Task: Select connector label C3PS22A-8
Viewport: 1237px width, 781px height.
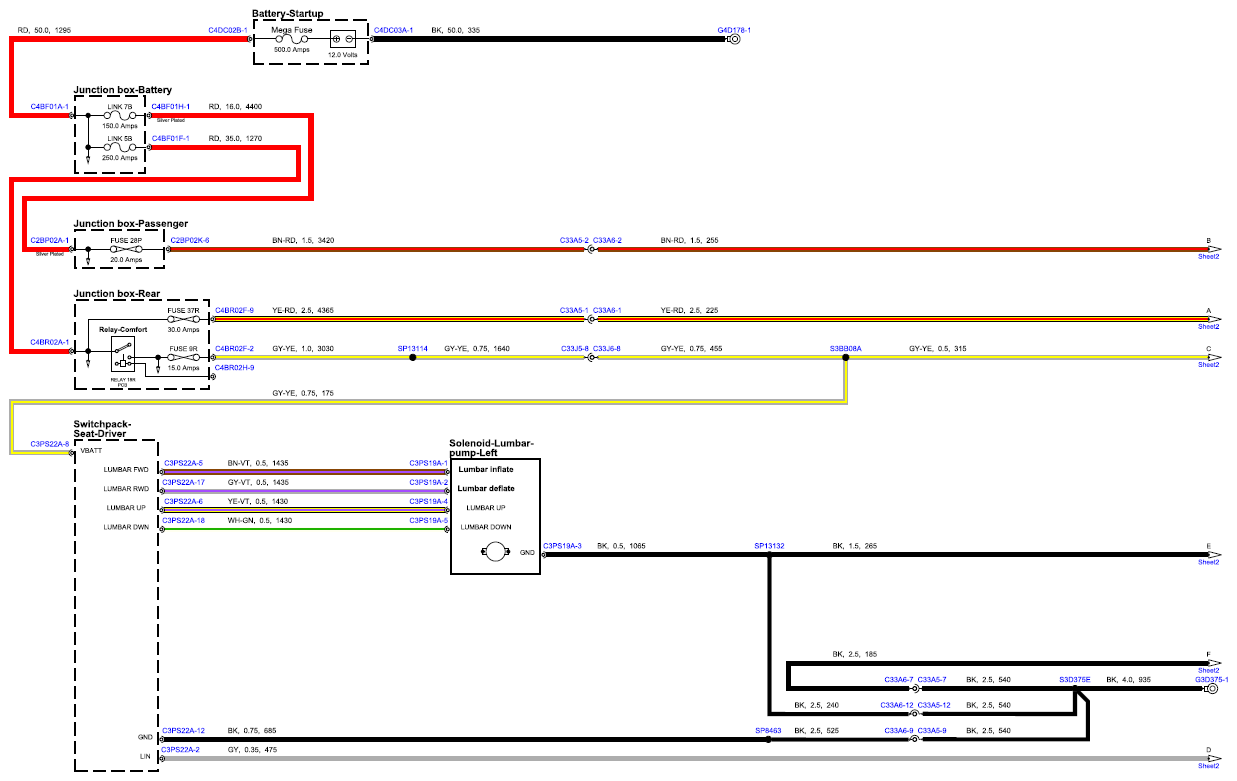Action: click(50, 443)
